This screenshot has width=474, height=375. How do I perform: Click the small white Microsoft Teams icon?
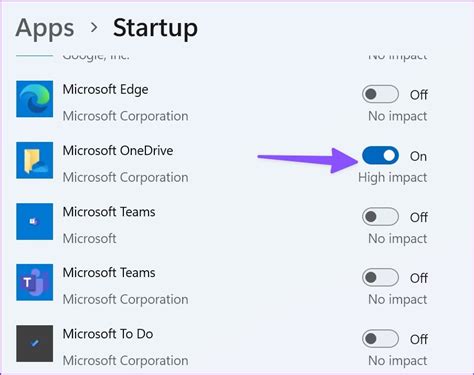[34, 222]
